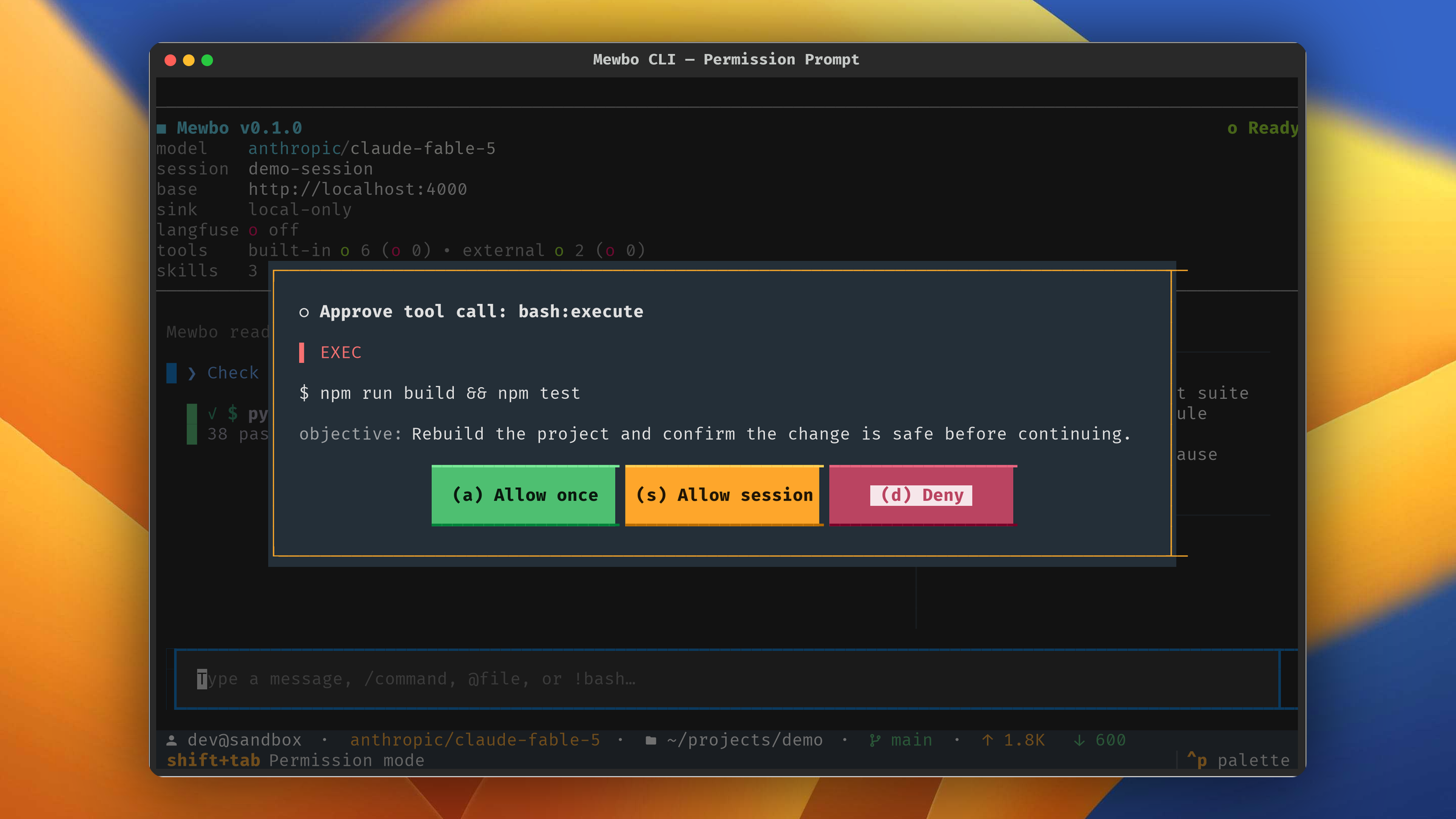Viewport: 1456px width, 819px height.
Task: Click the ~/projects/demo path in status bar
Action: (745, 740)
